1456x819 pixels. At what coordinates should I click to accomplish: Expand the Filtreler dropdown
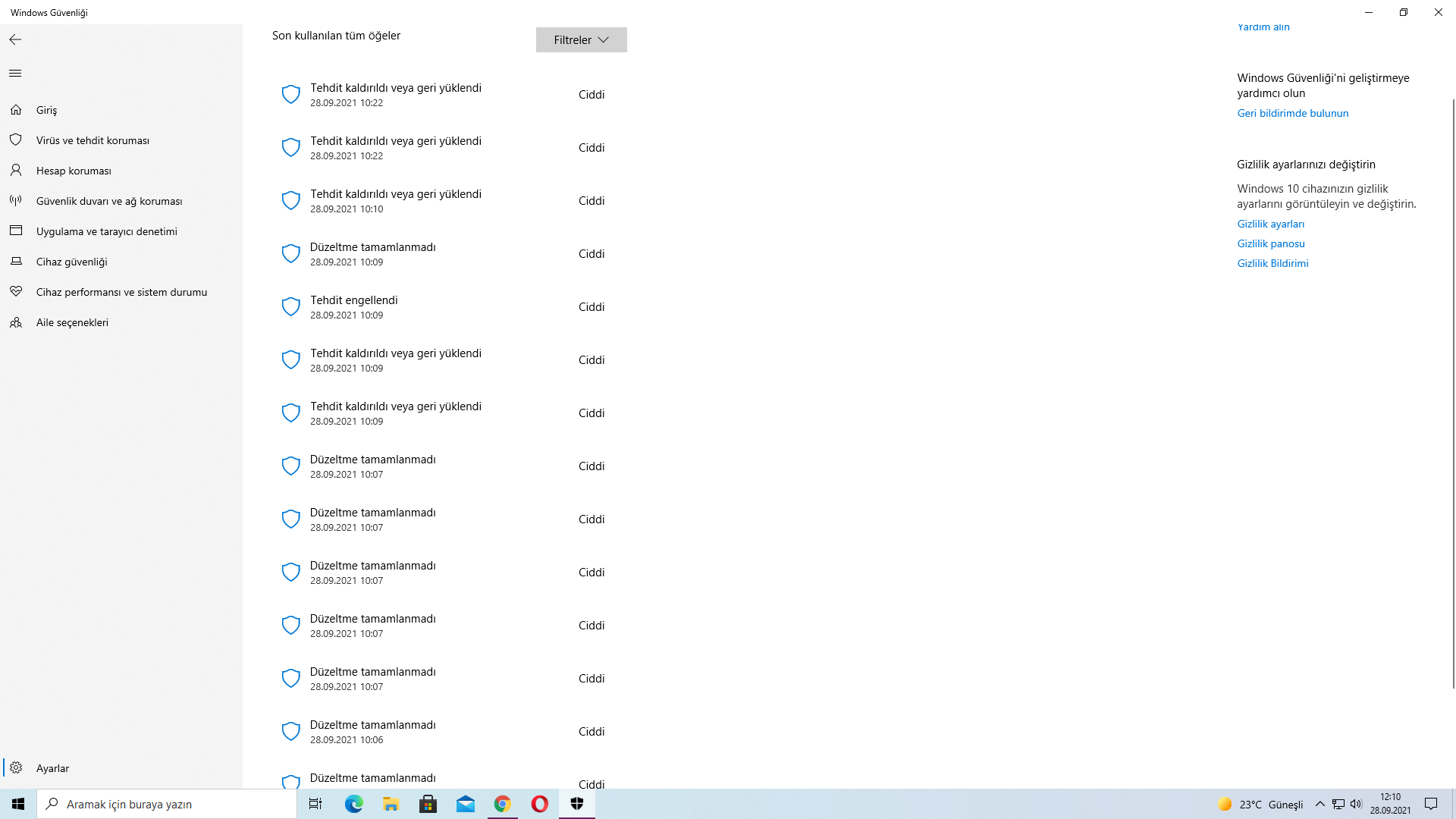581,40
